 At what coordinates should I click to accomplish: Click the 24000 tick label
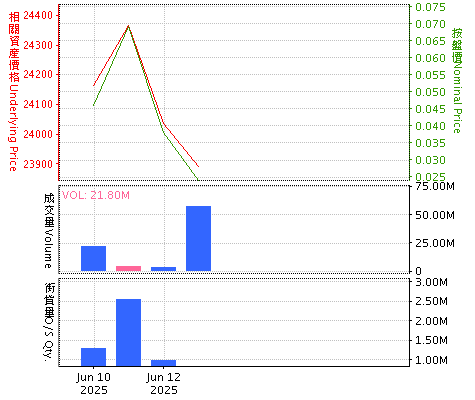point(38,134)
